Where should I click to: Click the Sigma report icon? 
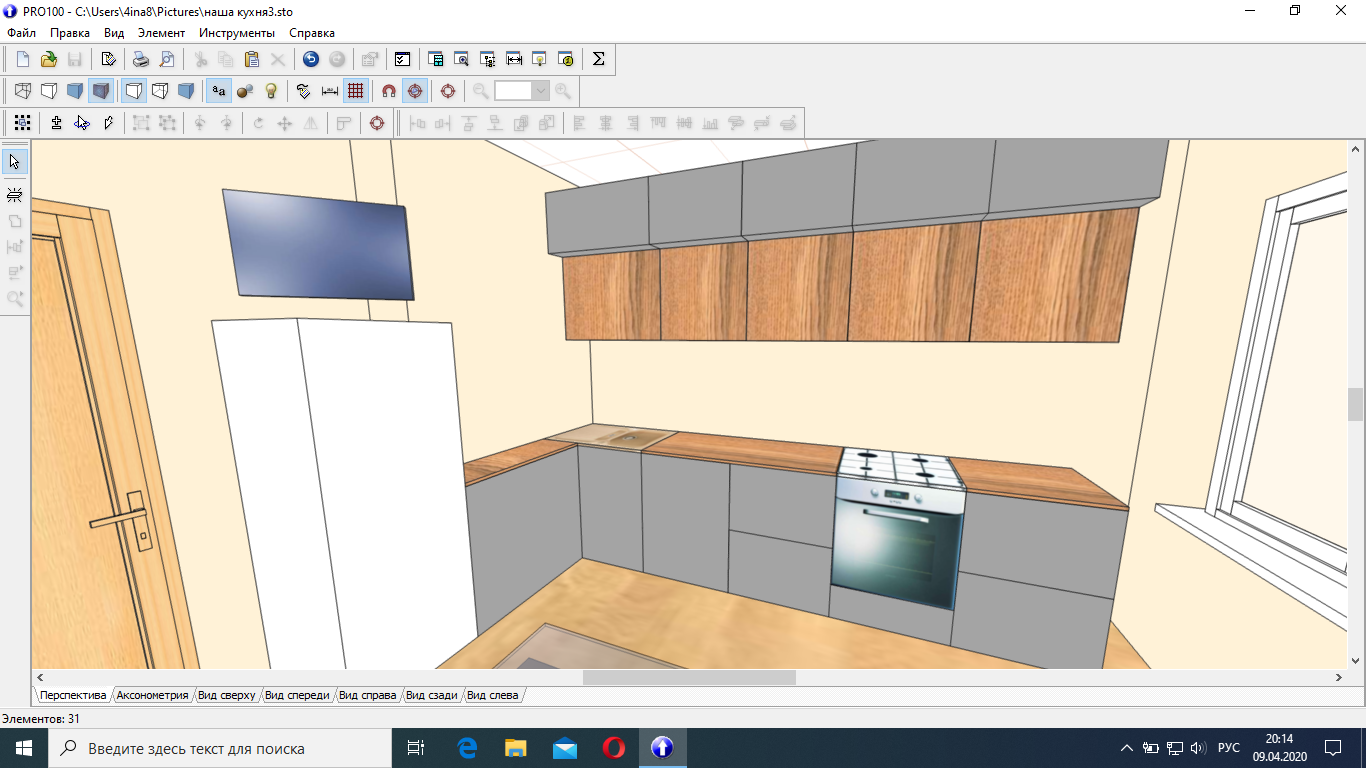coord(598,59)
